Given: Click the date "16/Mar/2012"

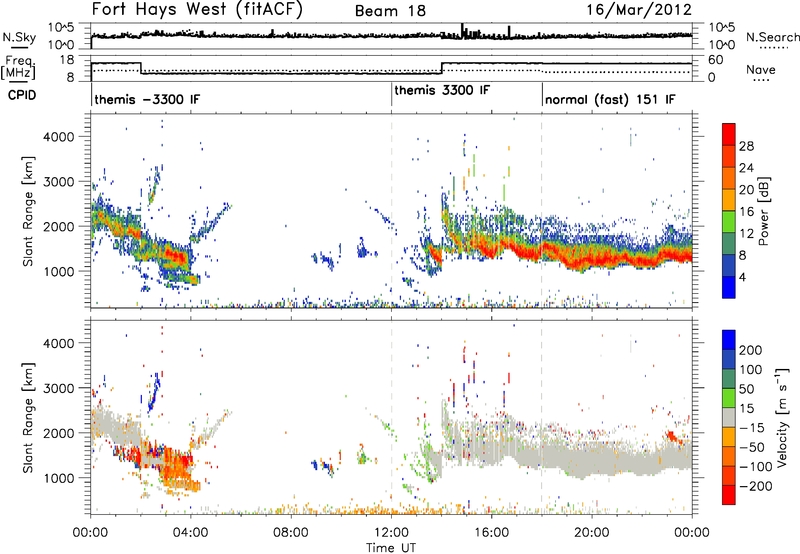Looking at the screenshot, I should (639, 10).
